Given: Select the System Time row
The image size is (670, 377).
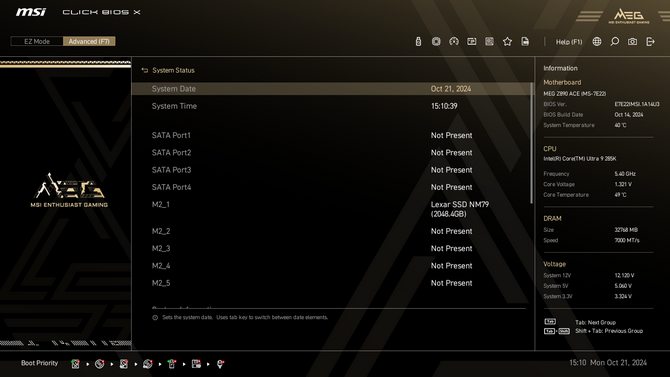Looking at the screenshot, I should point(331,106).
